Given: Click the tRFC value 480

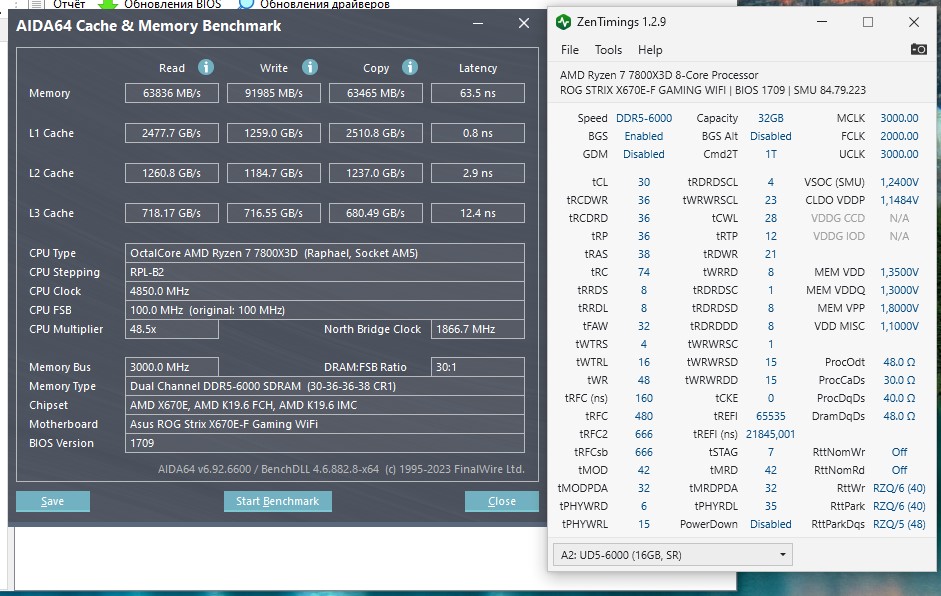Looking at the screenshot, I should point(644,416).
